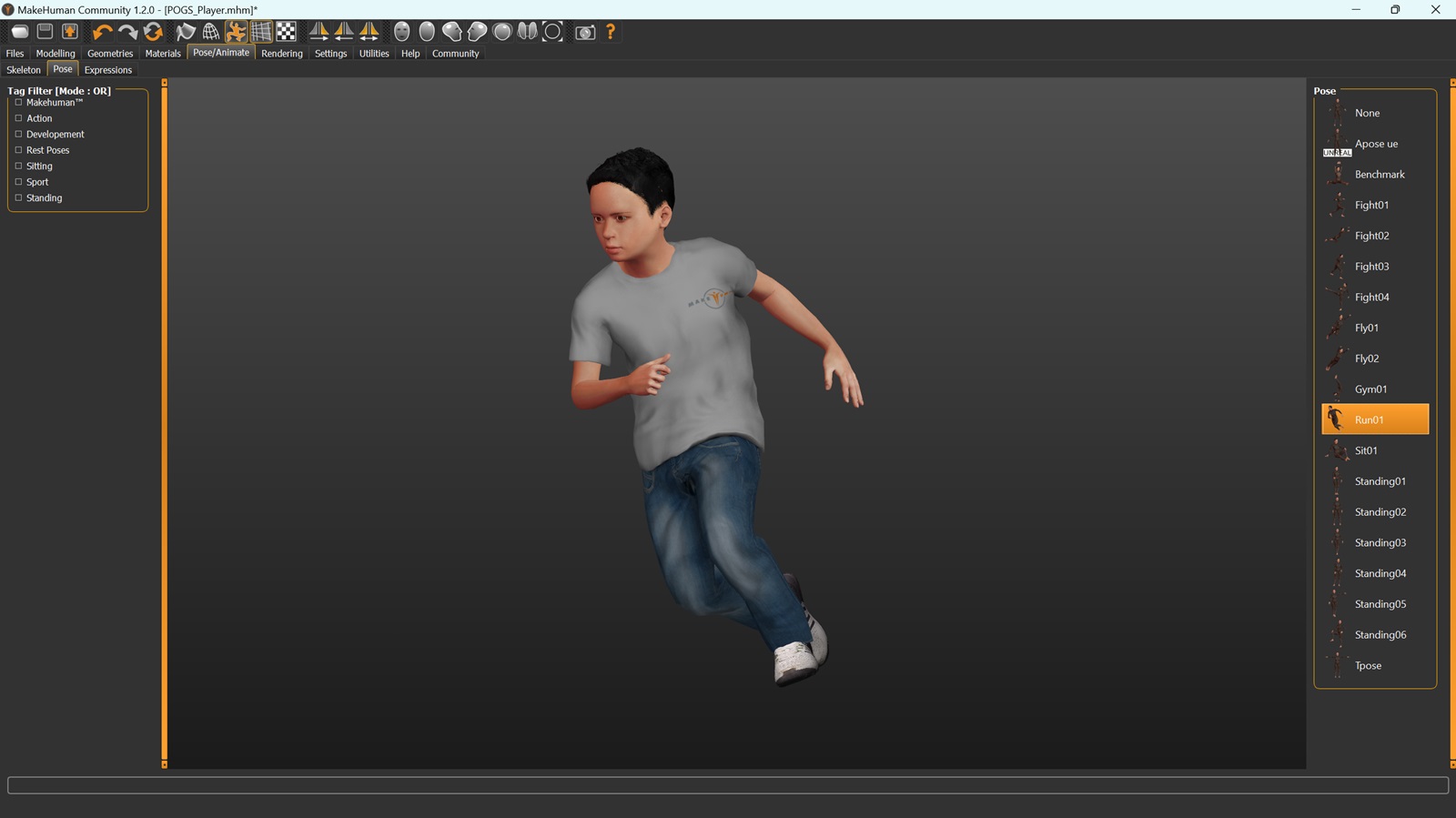Switch to Top view head icon
This screenshot has height=818, width=1456.
[502, 32]
